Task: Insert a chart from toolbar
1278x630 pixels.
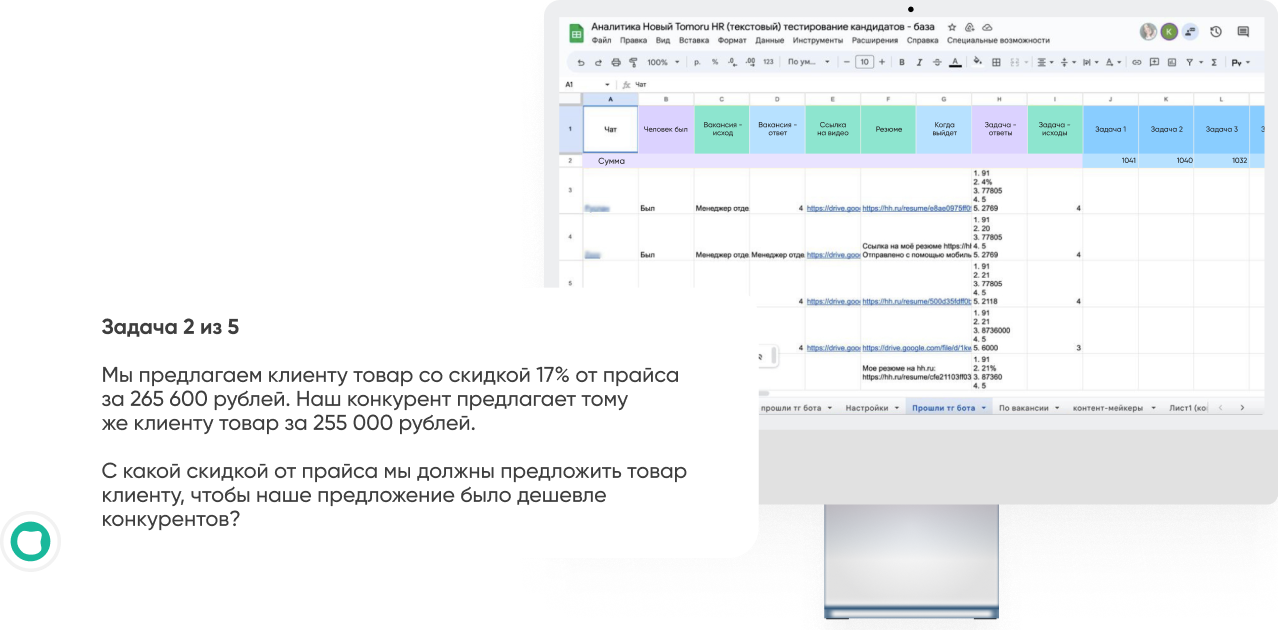Action: coord(1172,62)
